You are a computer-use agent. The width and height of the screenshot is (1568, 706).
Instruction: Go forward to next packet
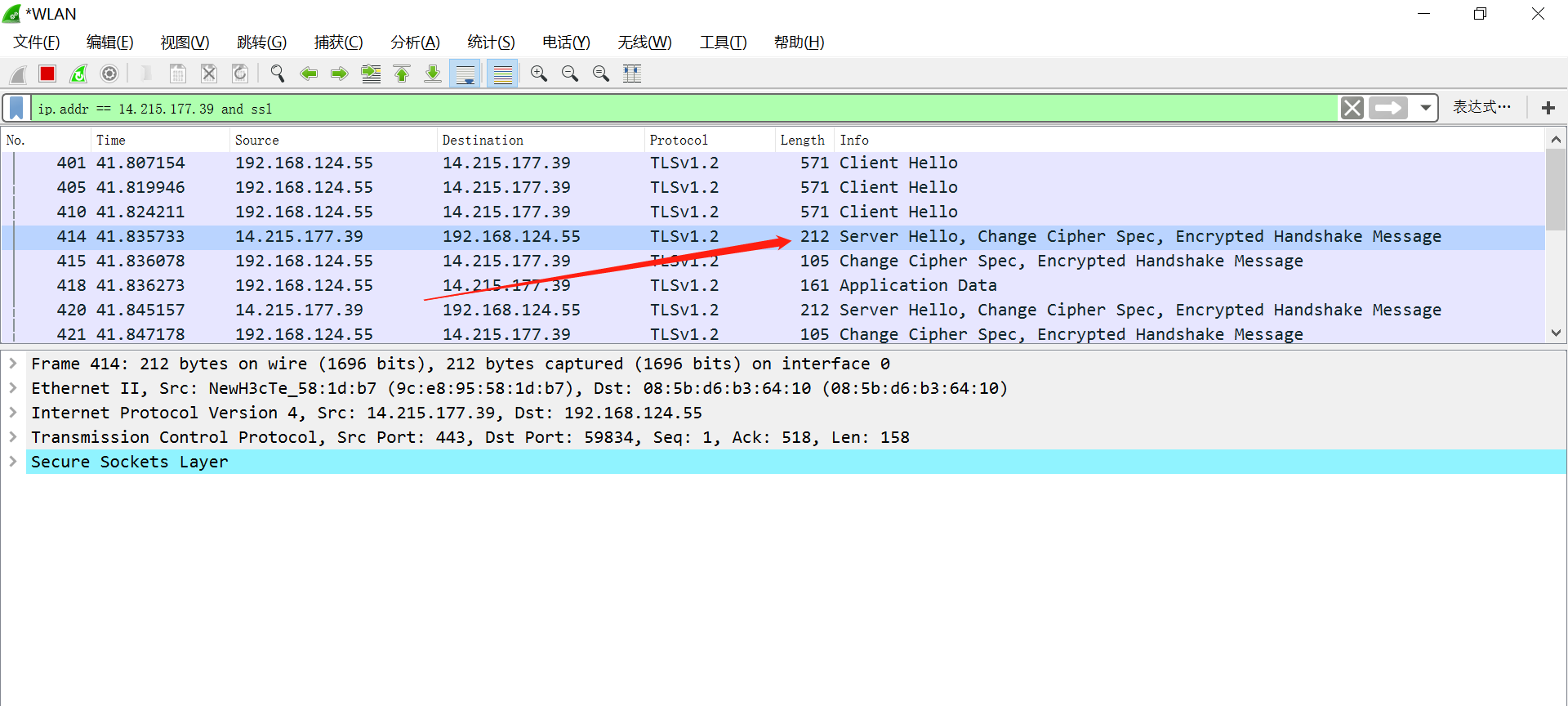tap(340, 74)
